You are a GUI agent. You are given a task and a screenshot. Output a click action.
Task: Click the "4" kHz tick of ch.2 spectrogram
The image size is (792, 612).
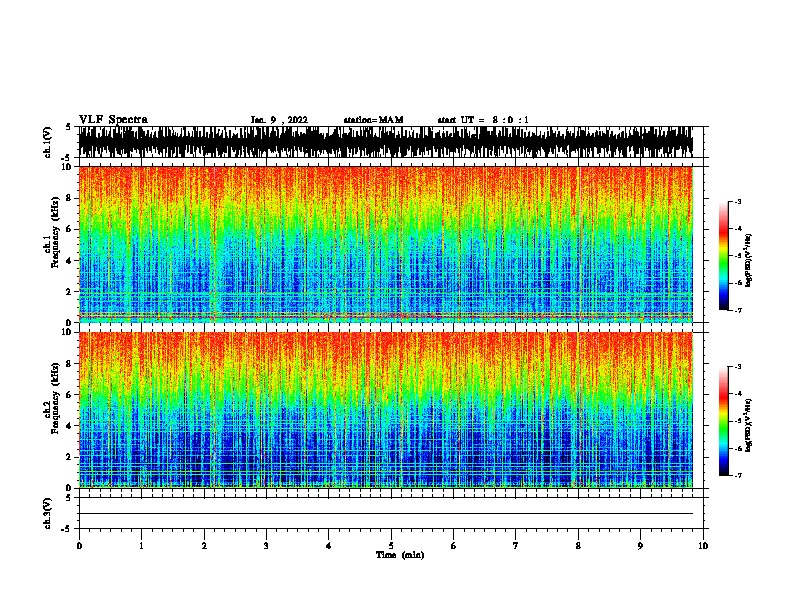[70, 426]
